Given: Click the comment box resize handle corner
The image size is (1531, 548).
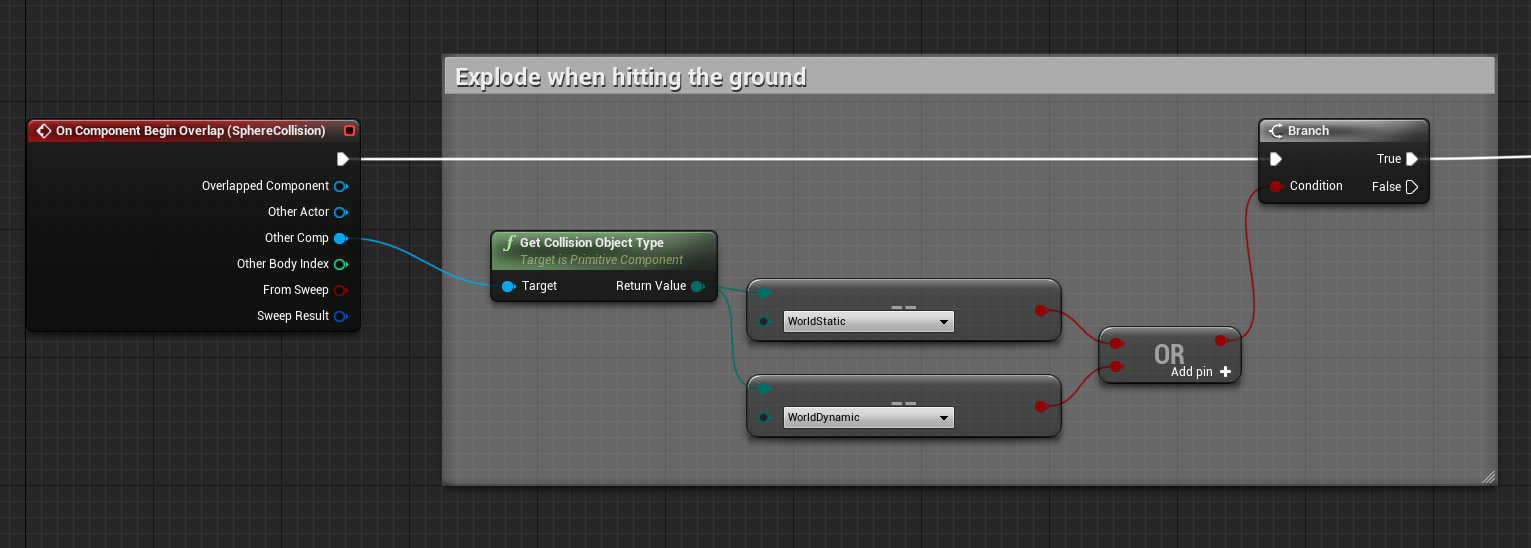Looking at the screenshot, I should pyautogui.click(x=1488, y=477).
